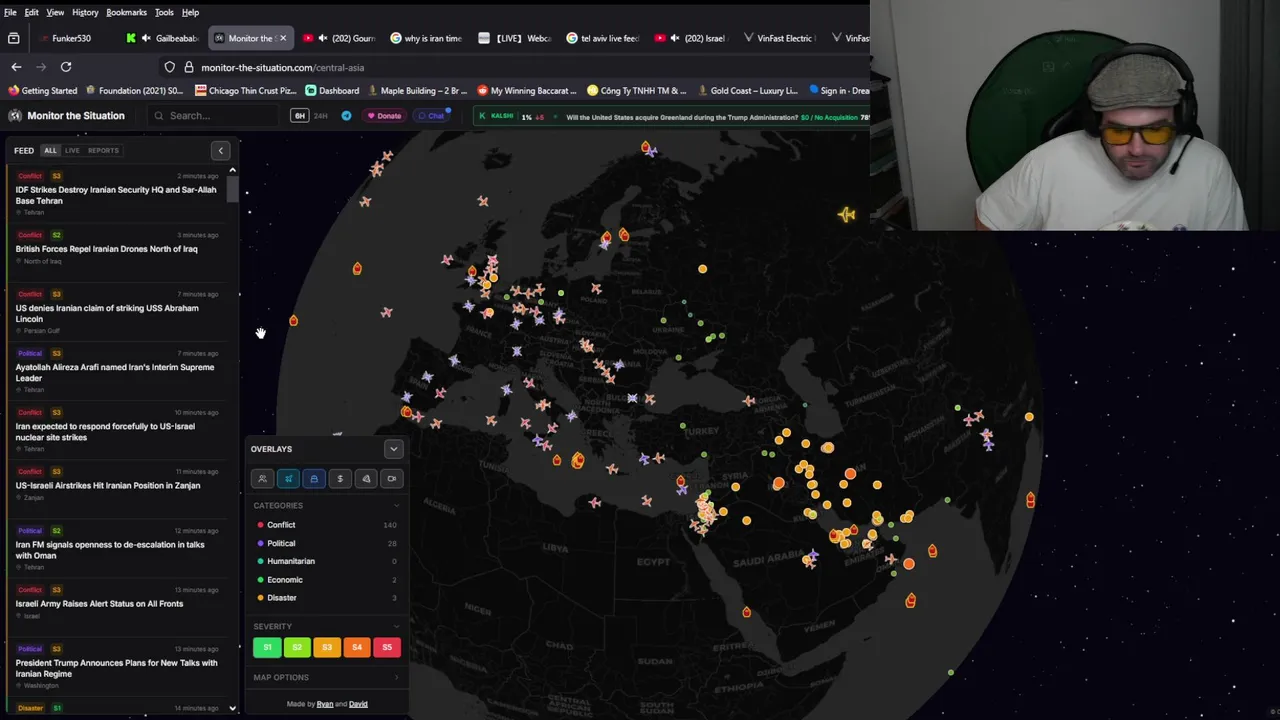Image resolution: width=1280 pixels, height=720 pixels.
Task: Click the search magnifier icon
Action: [x=158, y=116]
